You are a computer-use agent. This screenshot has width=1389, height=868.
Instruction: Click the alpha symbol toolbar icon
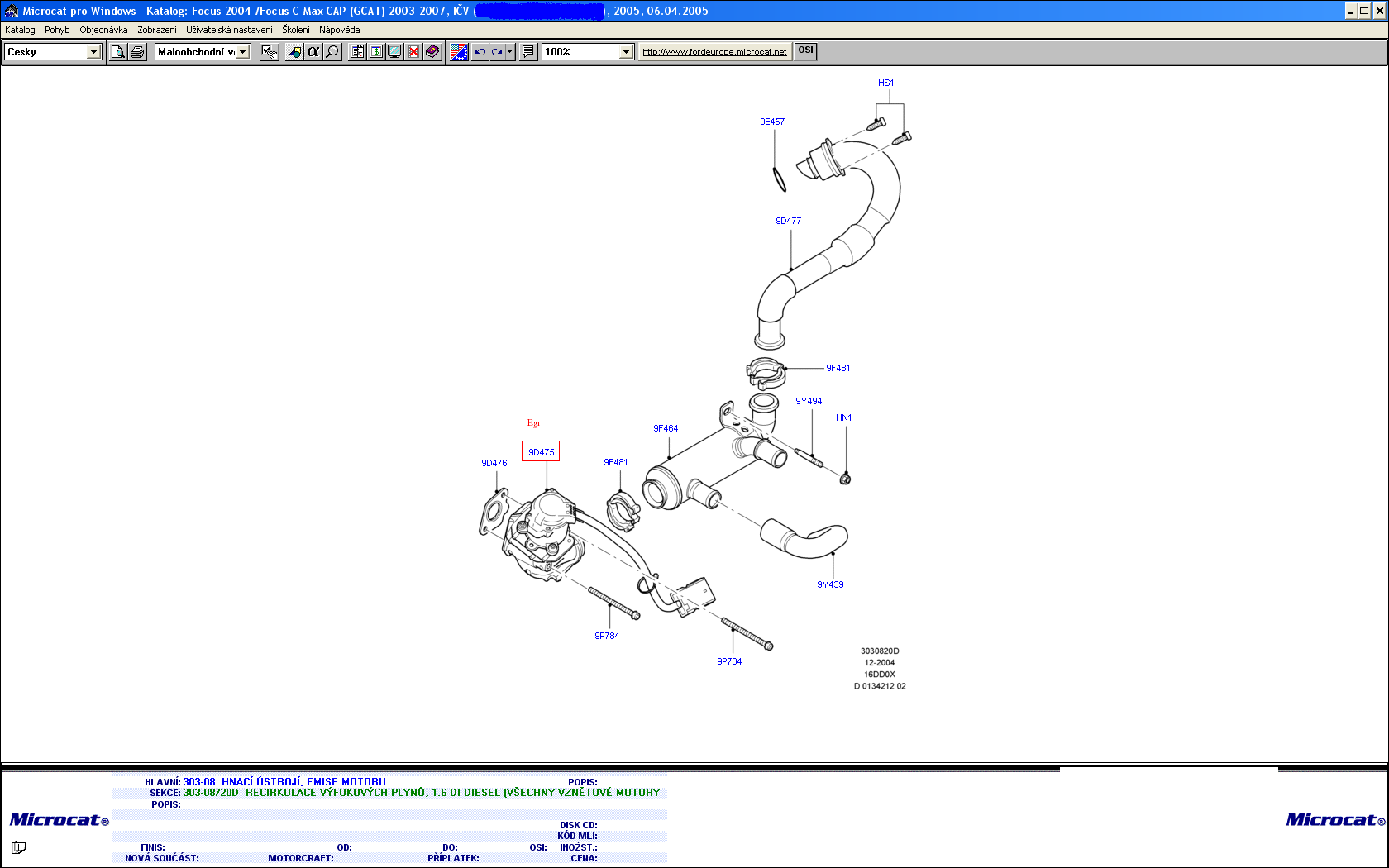click(313, 52)
